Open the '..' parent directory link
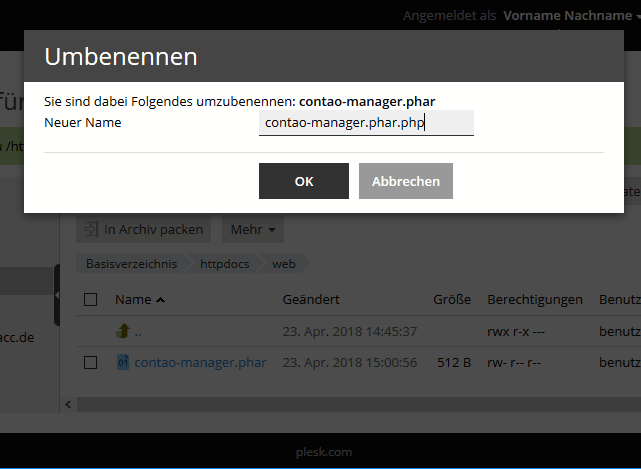The width and height of the screenshot is (641, 469). pyautogui.click(x=138, y=332)
